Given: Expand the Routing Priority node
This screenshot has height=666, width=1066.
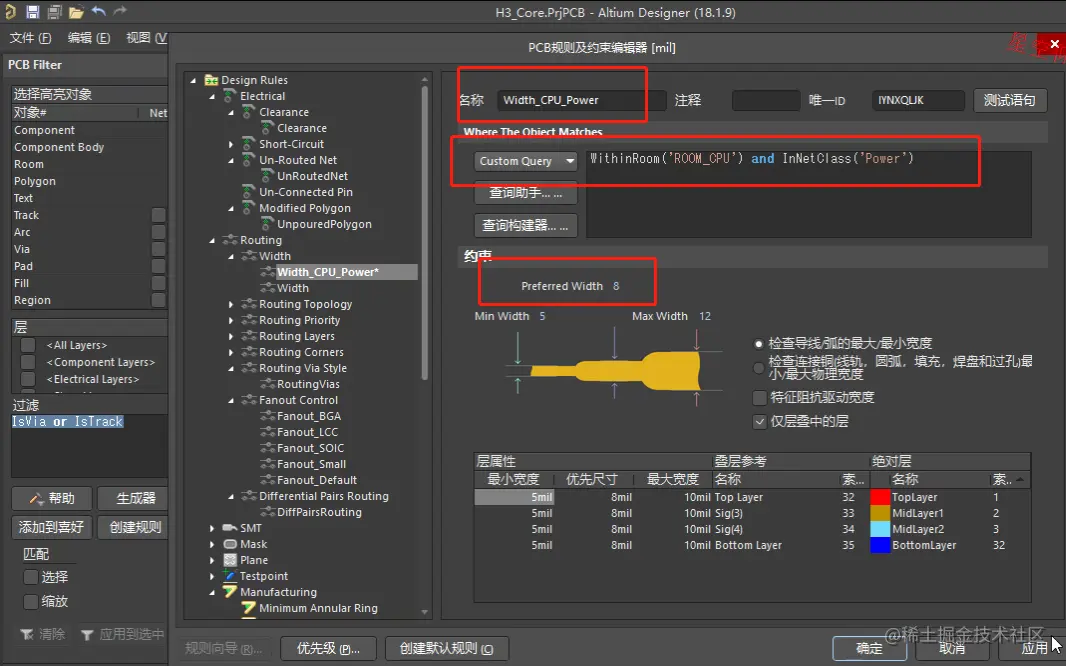Looking at the screenshot, I should click(x=231, y=321).
